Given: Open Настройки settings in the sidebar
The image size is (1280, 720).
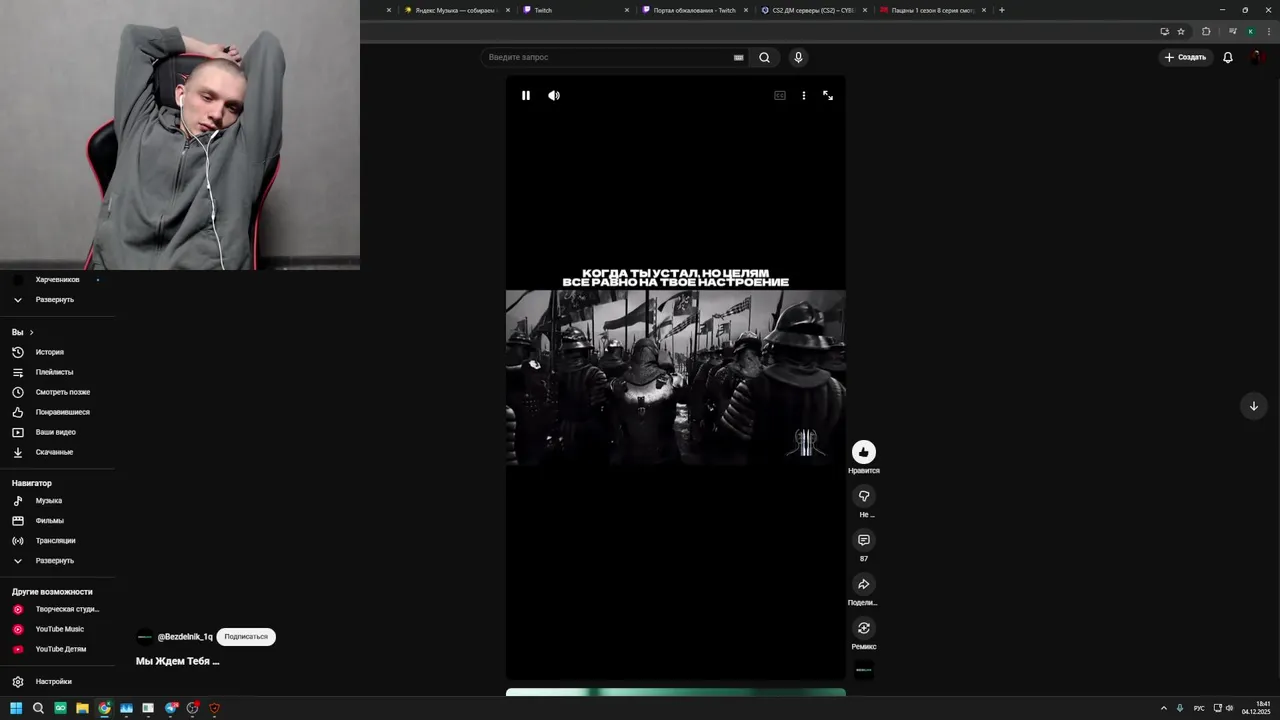Looking at the screenshot, I should pyautogui.click(x=56, y=682).
